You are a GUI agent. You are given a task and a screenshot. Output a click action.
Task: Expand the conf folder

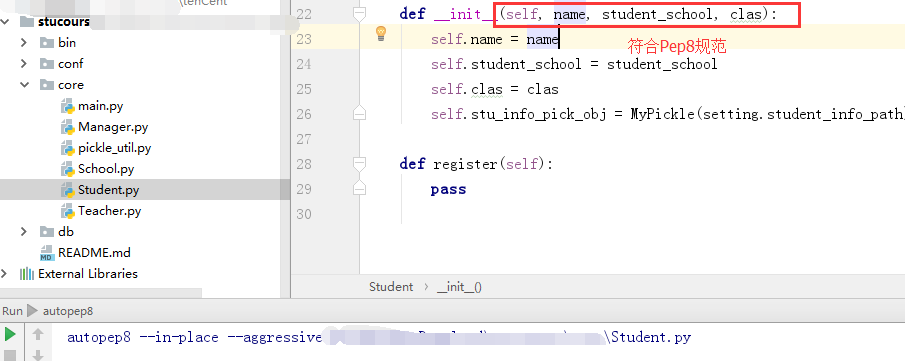[x=24, y=64]
